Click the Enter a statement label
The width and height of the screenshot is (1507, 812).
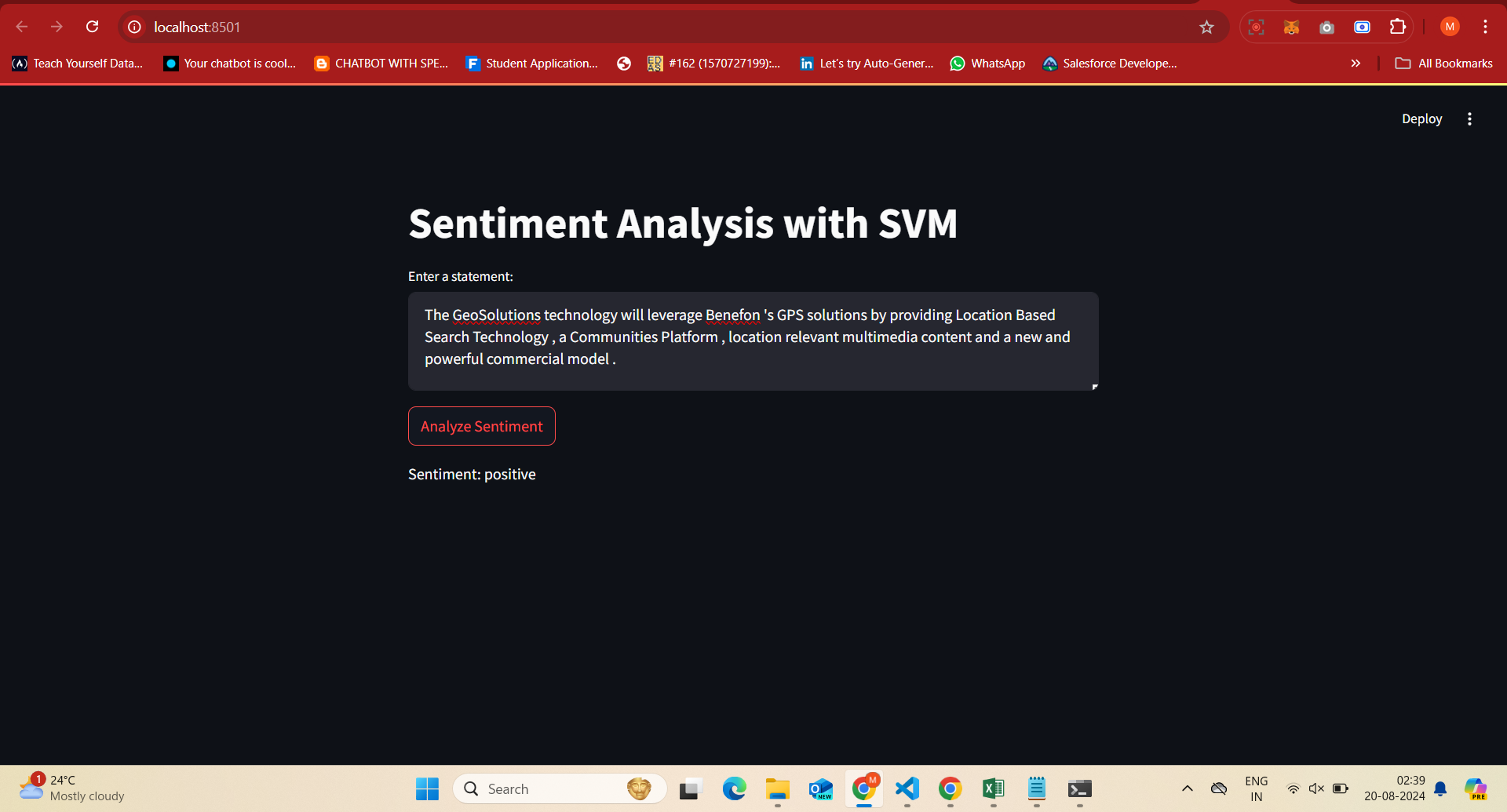(x=461, y=276)
